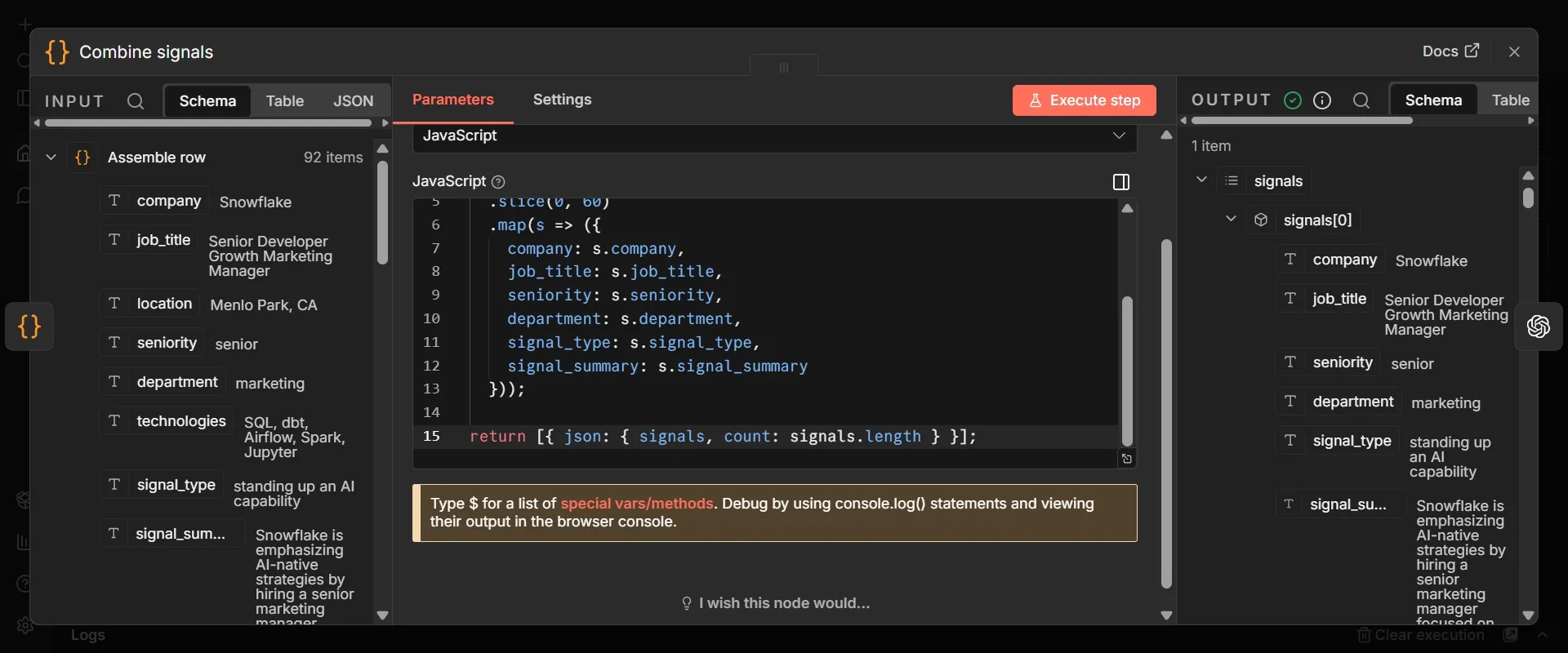Click the signals[0] object cube icon
Viewport: 1568px width, 653px height.
tap(1261, 220)
